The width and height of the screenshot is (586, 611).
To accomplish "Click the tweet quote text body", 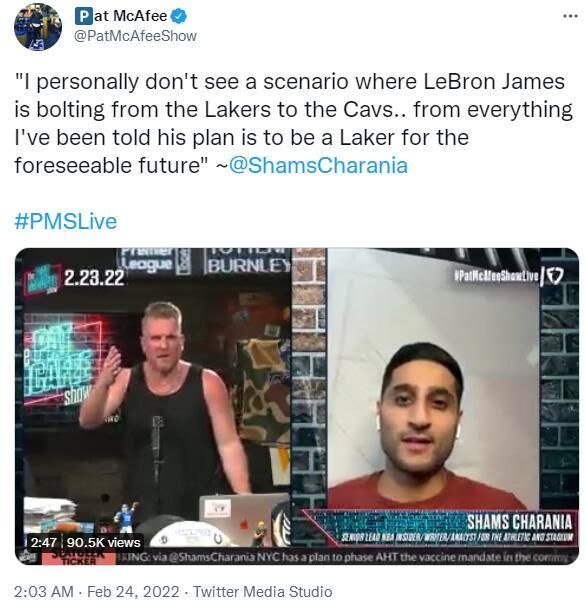I will 293,124.
